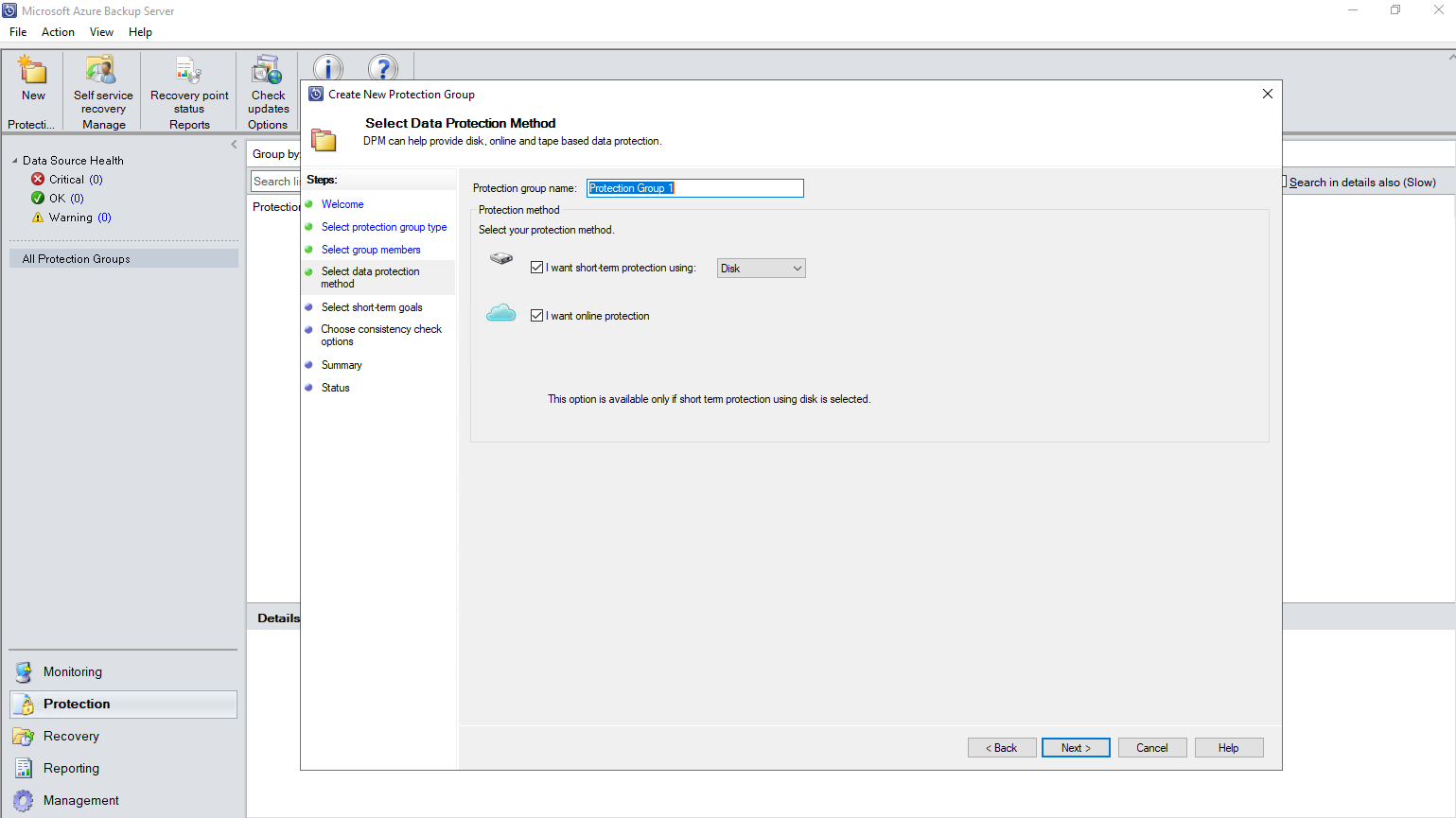Open the Monitoring workspace
Screen dimensions: 1456x818
pos(123,672)
